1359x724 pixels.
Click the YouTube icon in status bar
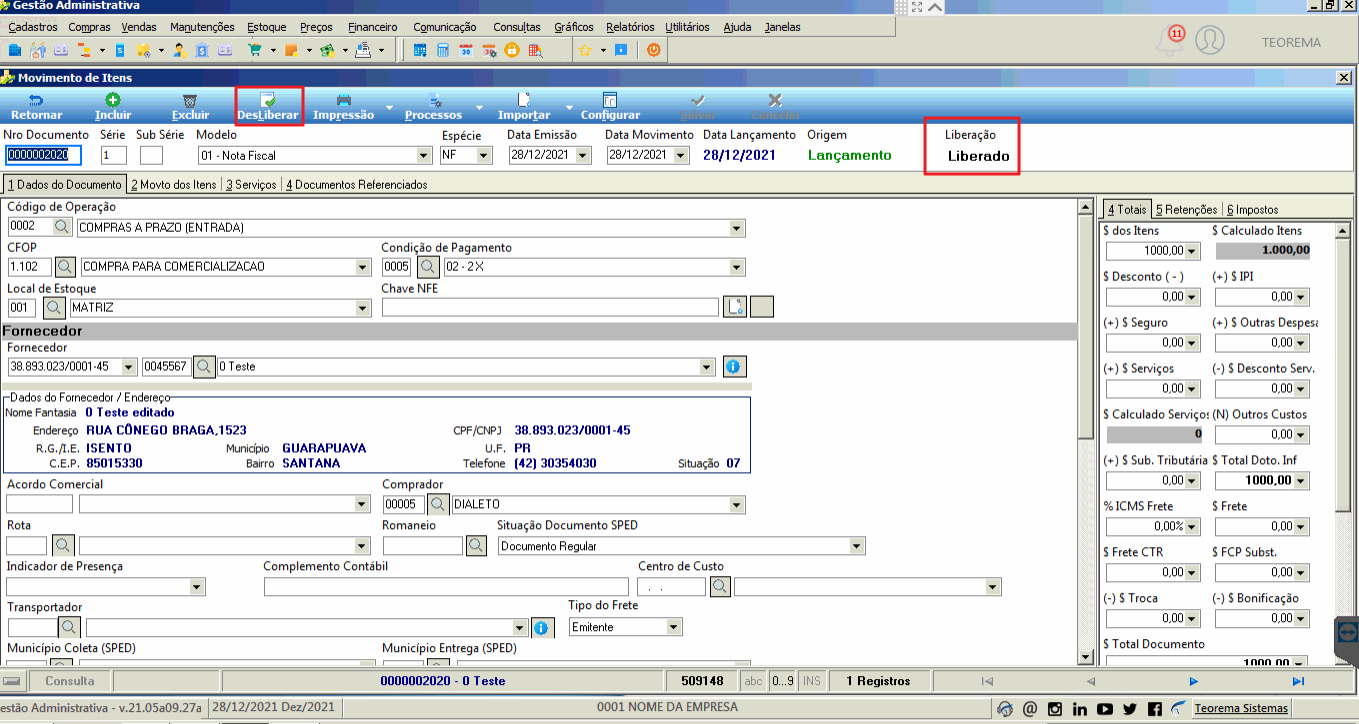click(x=1104, y=709)
